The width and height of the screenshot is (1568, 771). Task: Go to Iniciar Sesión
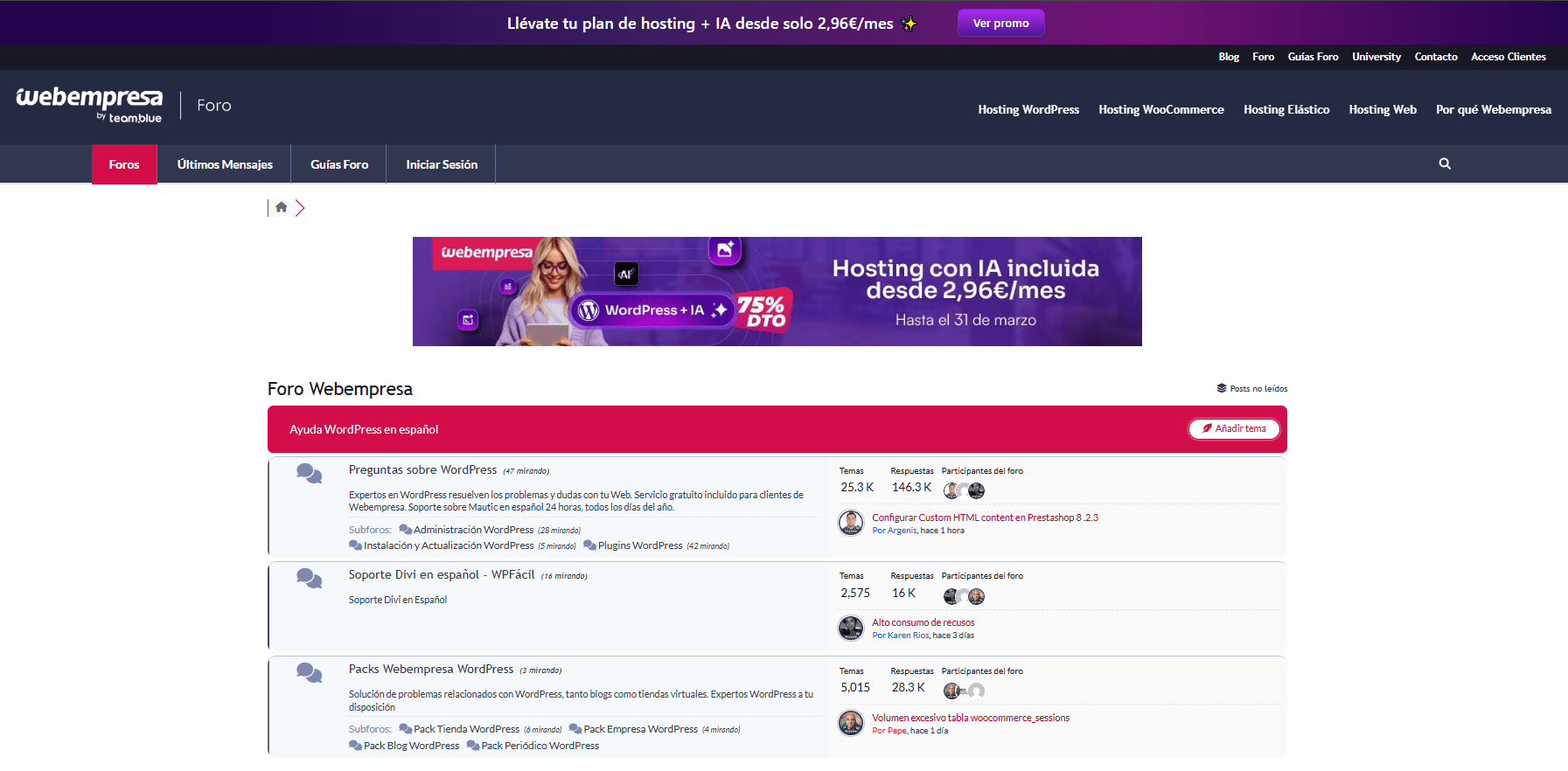(x=442, y=164)
